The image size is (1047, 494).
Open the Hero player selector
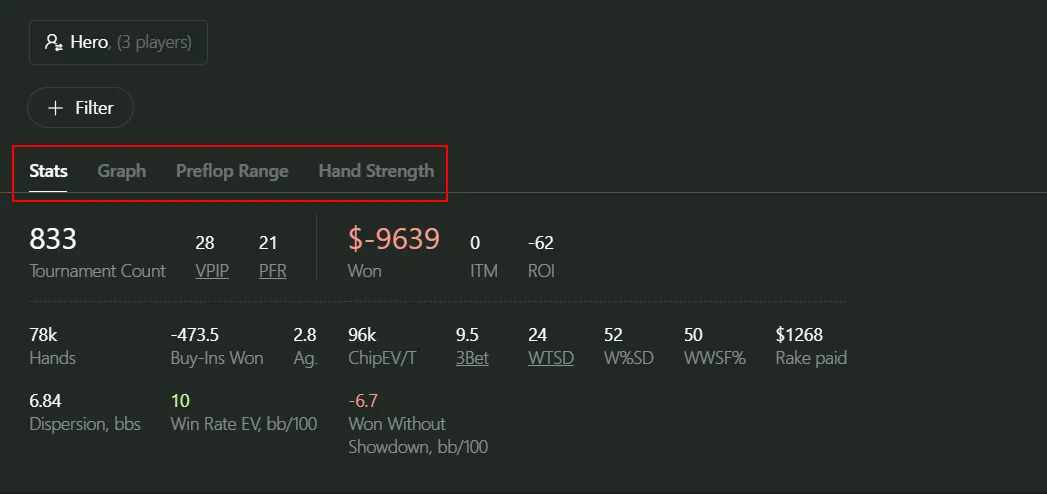click(x=118, y=43)
